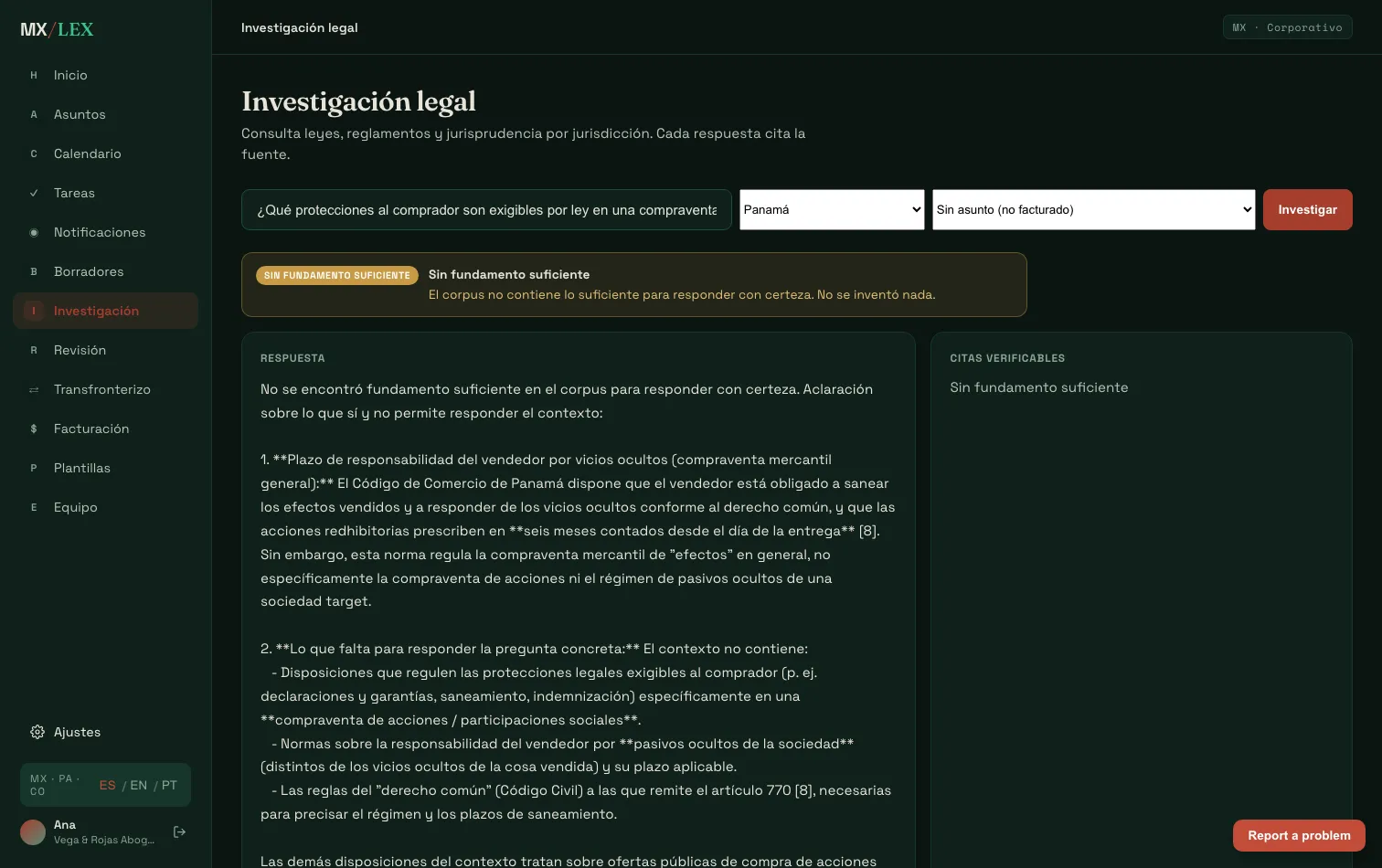Screen dimensions: 1382x868
Task: Click the MX/LEX logo
Action: [x=57, y=29]
